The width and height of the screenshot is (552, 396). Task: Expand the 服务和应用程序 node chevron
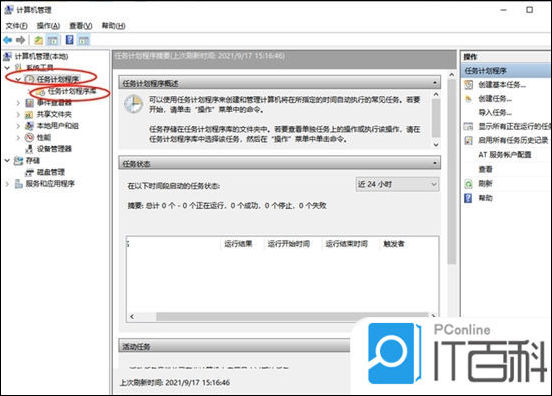click(7, 184)
